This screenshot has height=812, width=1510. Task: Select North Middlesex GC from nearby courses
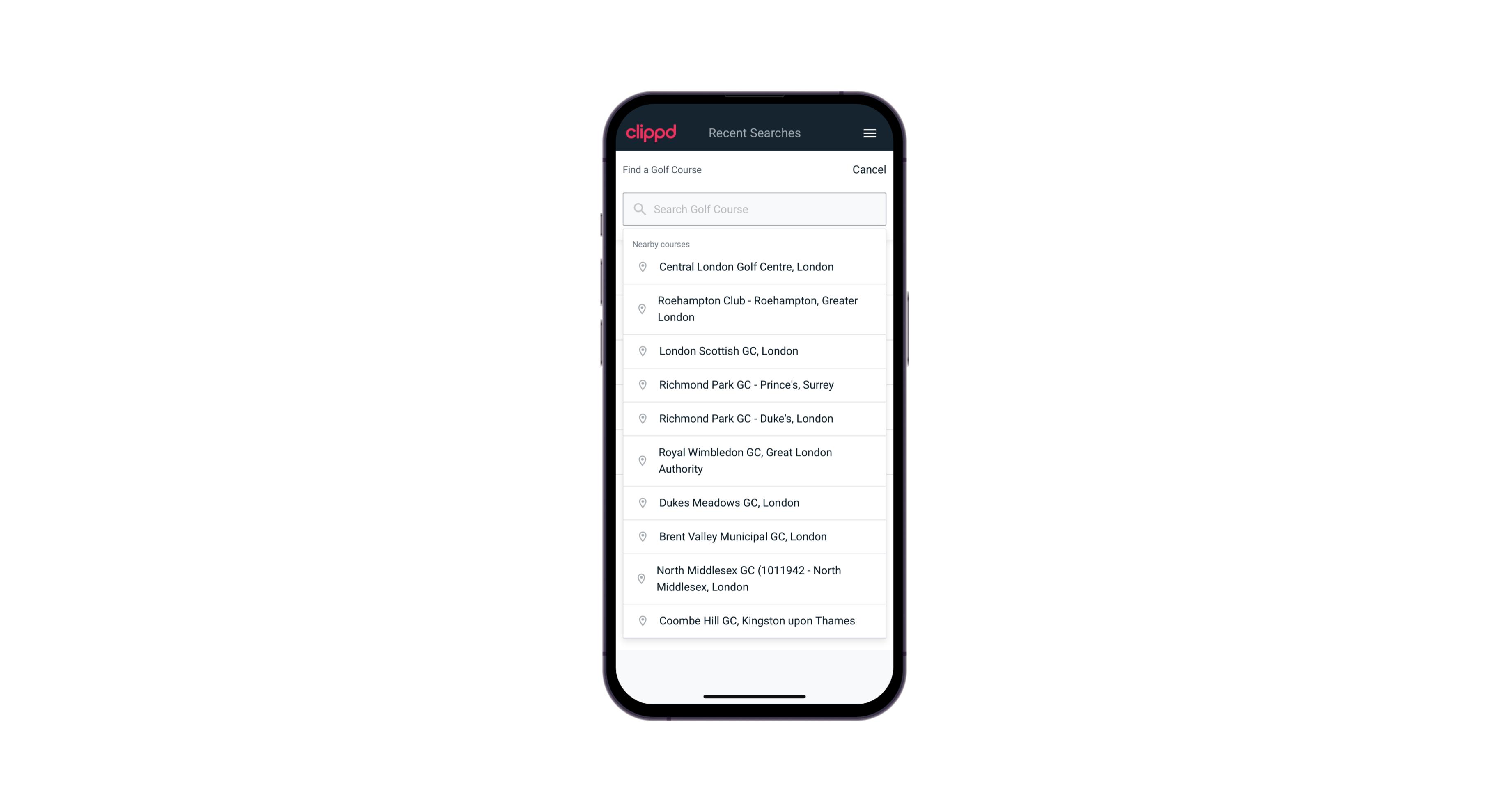[755, 578]
